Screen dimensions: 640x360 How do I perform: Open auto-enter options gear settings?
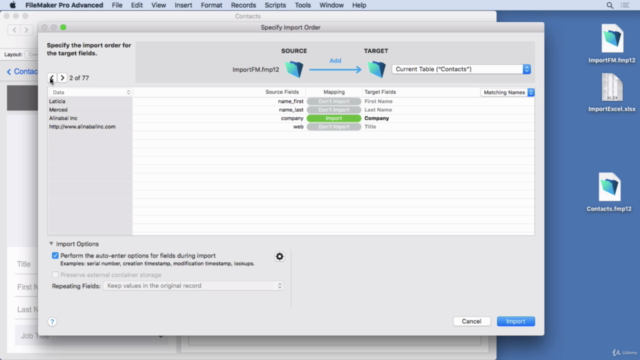pos(280,256)
